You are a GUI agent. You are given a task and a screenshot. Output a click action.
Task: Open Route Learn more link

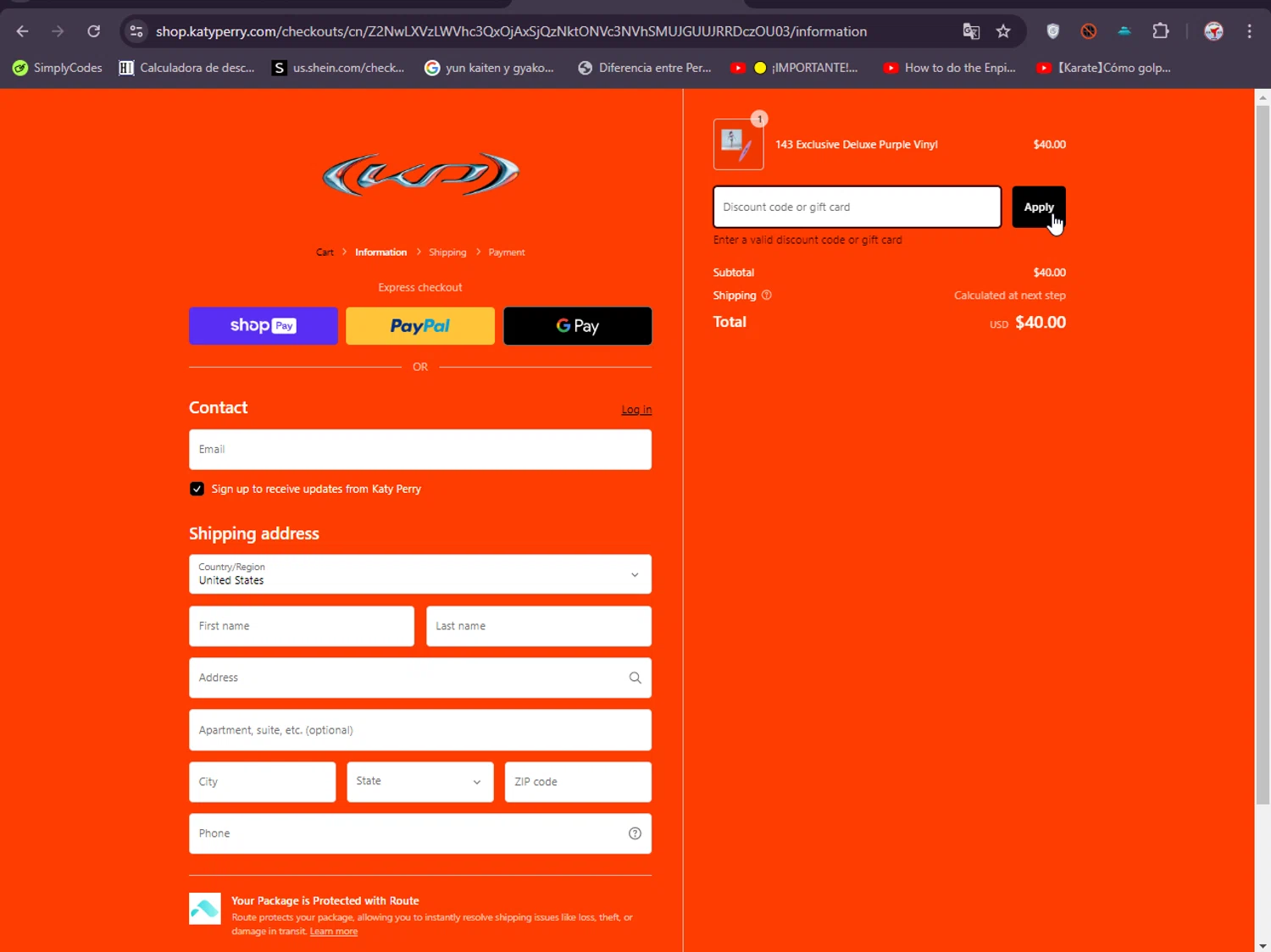(334, 932)
